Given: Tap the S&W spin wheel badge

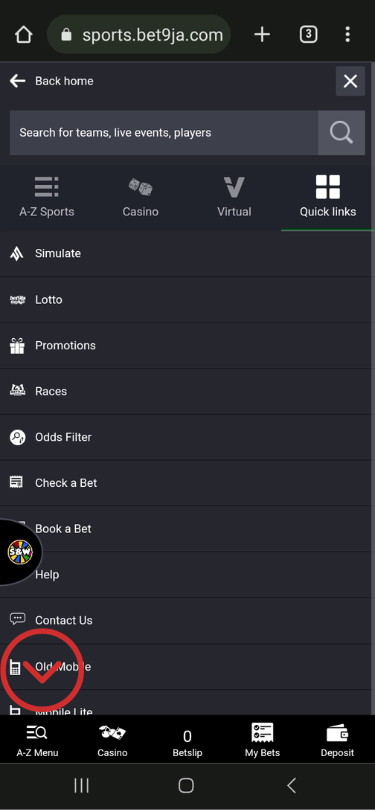Looking at the screenshot, I should click(20, 552).
